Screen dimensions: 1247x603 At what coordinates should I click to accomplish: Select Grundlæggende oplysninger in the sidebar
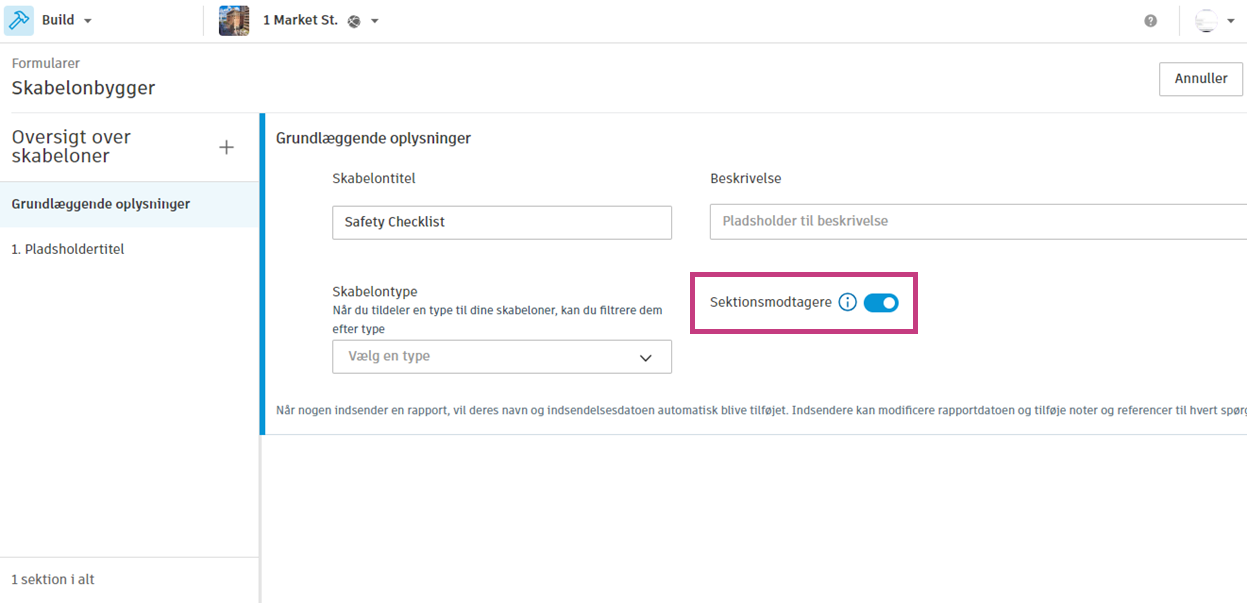point(102,204)
